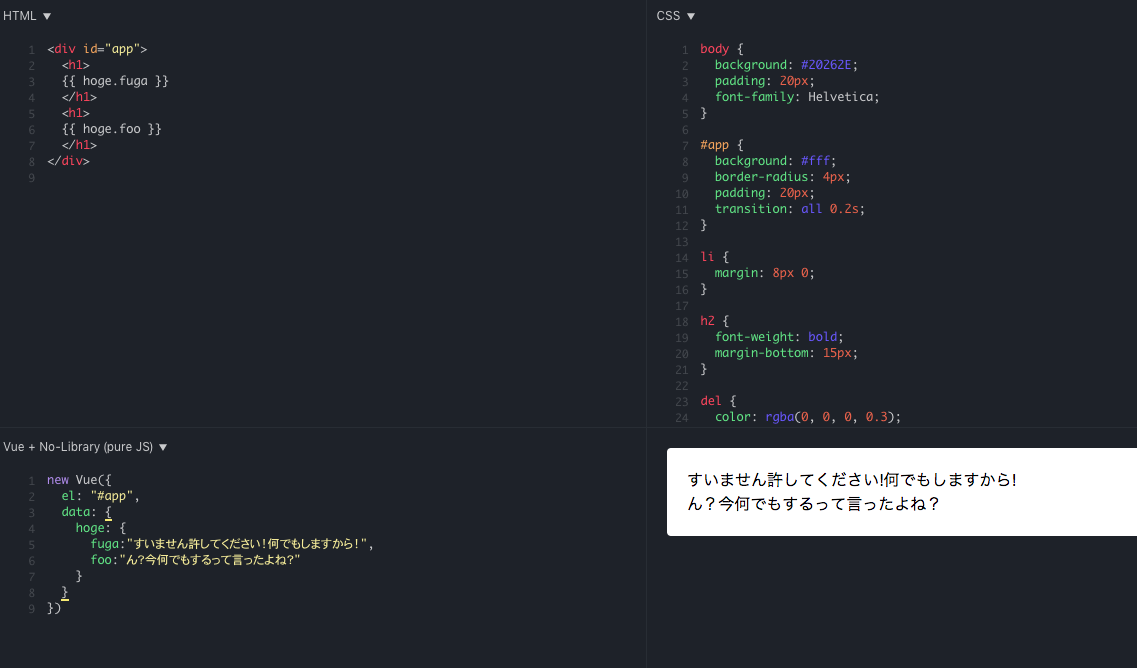The width and height of the screenshot is (1137, 668).
Task: Click the div id="app" opening tag line
Action: 97,49
